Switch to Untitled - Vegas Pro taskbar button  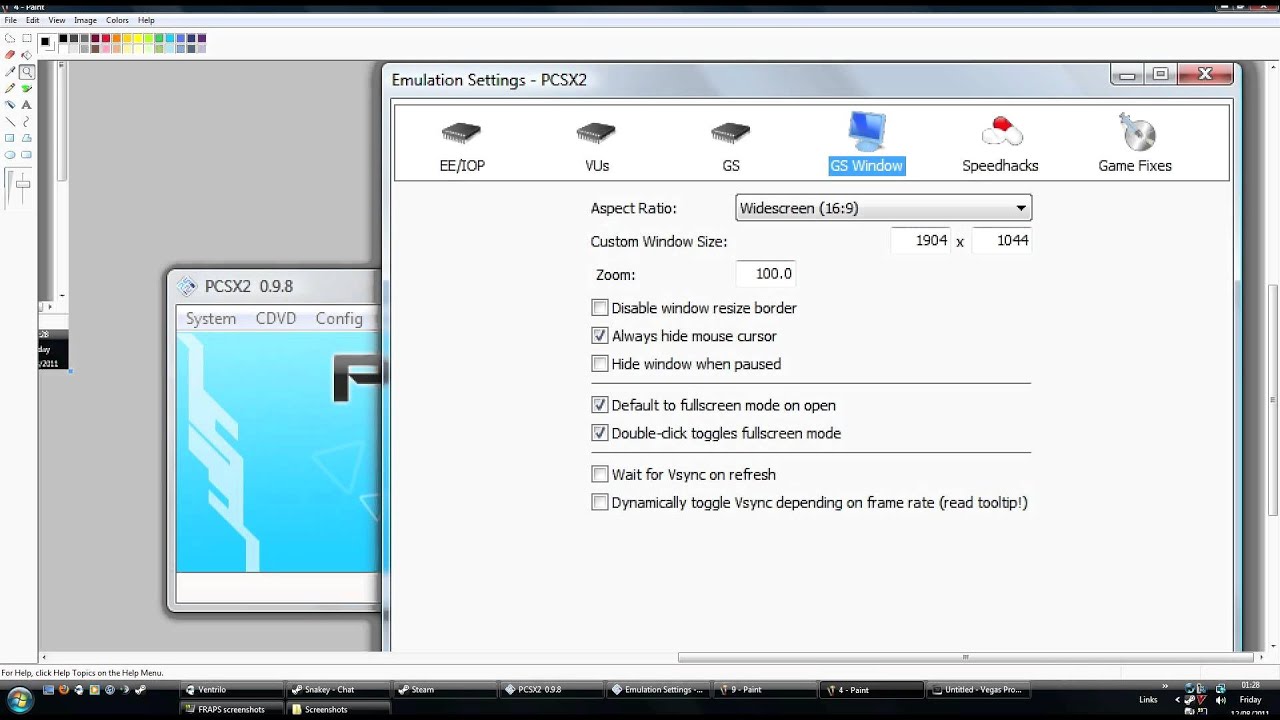[979, 689]
